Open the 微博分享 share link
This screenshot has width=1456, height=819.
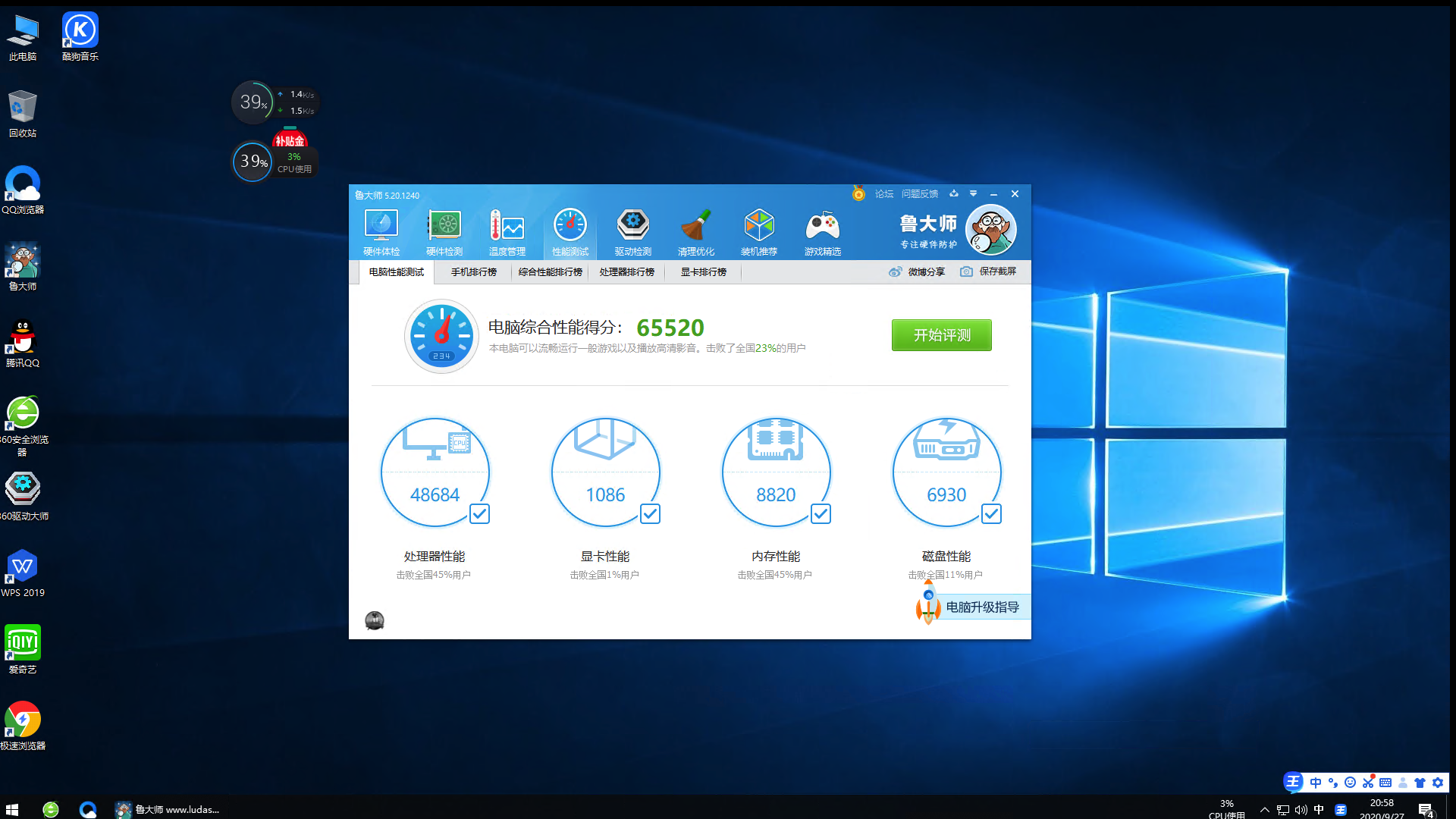tap(918, 271)
